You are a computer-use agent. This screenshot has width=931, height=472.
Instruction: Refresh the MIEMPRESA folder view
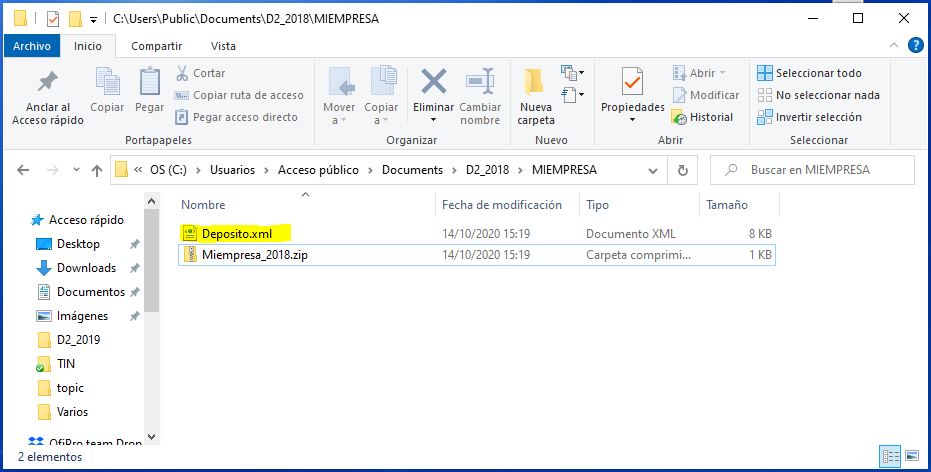tap(683, 170)
